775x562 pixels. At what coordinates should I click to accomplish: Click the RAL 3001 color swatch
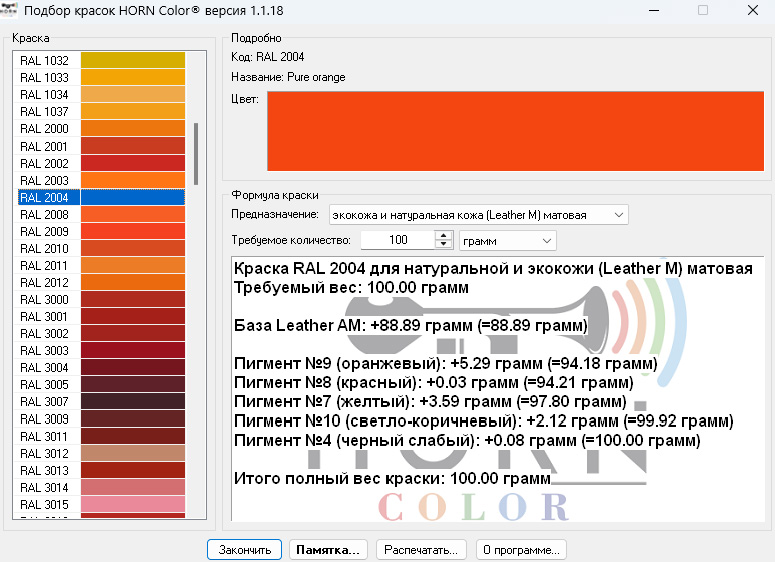[x=133, y=316]
